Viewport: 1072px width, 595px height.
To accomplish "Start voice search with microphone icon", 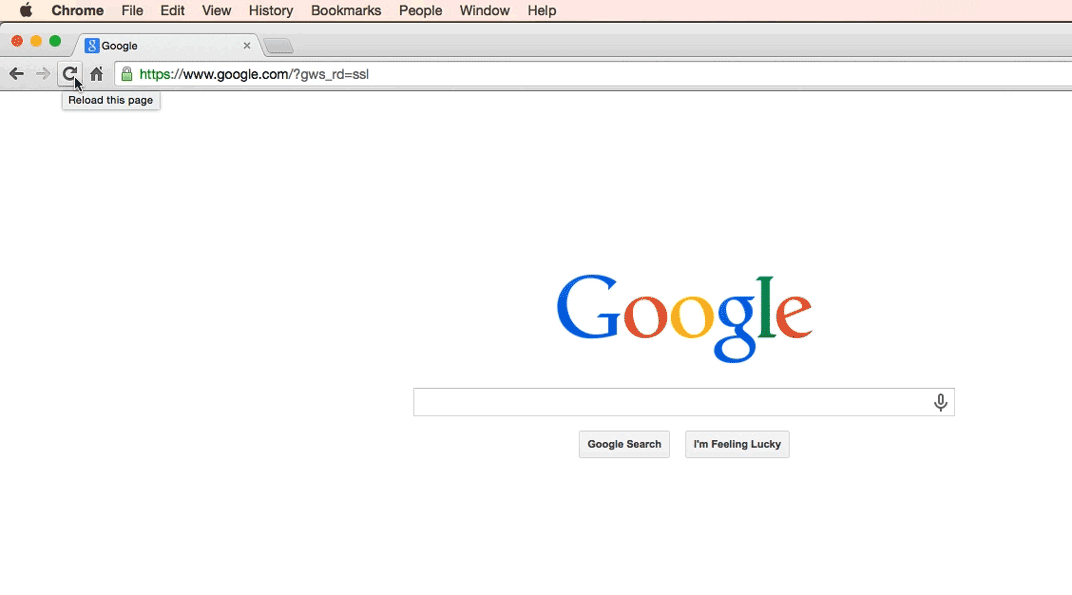I will (x=941, y=402).
